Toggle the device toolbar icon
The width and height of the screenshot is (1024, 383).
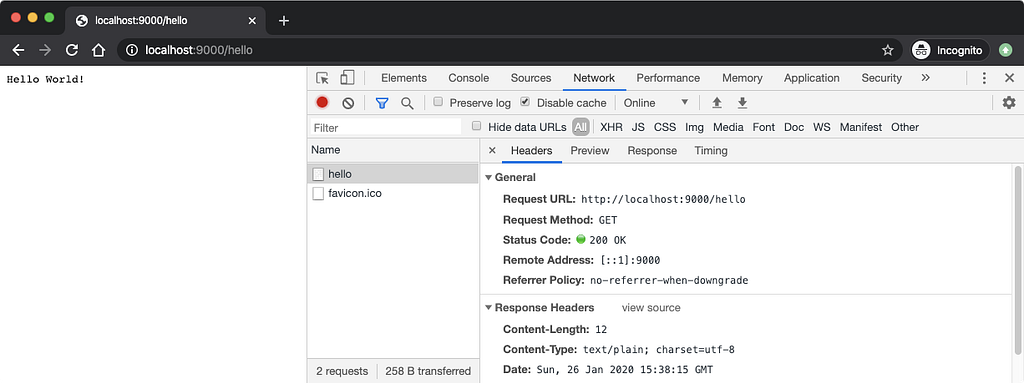(x=347, y=78)
